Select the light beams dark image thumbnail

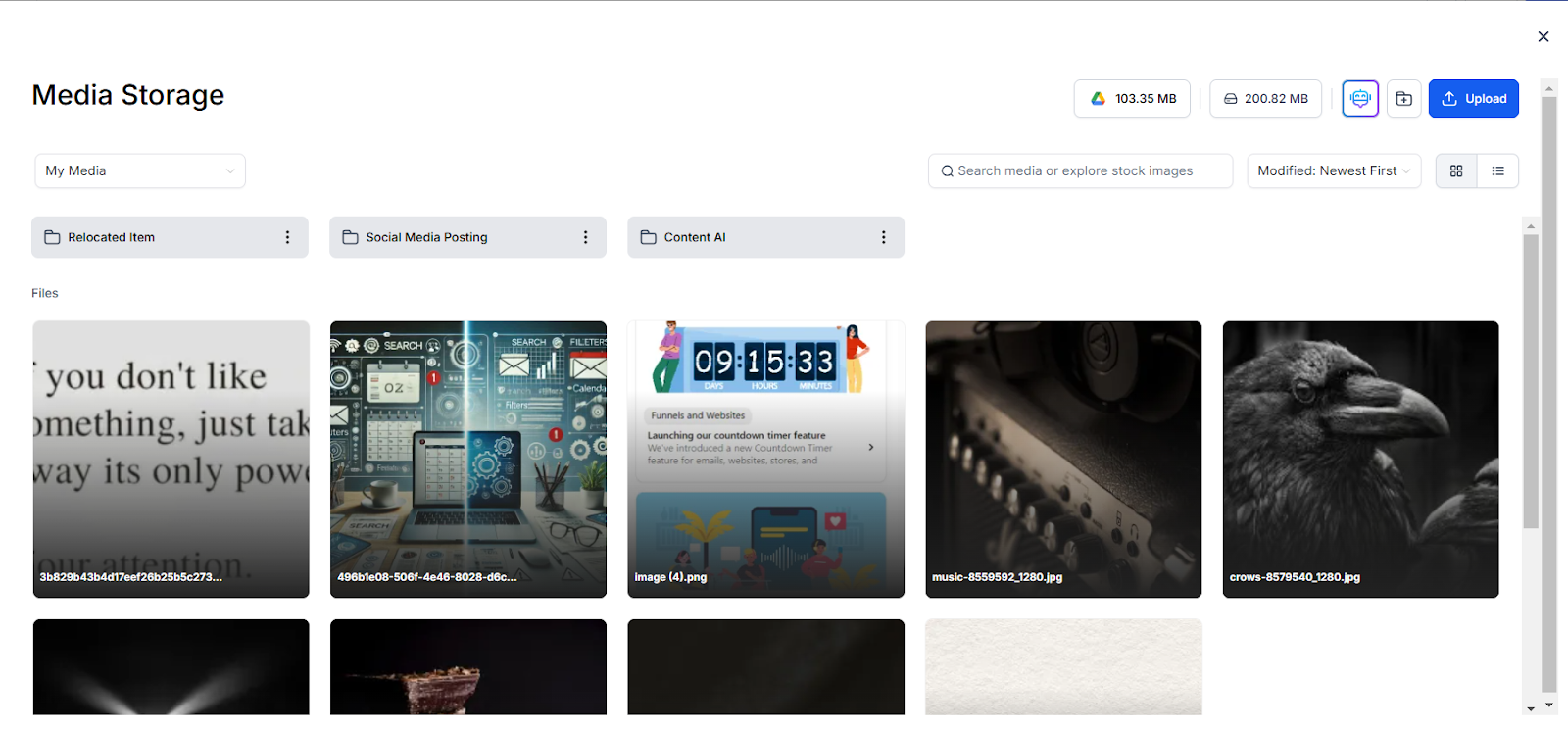171,667
